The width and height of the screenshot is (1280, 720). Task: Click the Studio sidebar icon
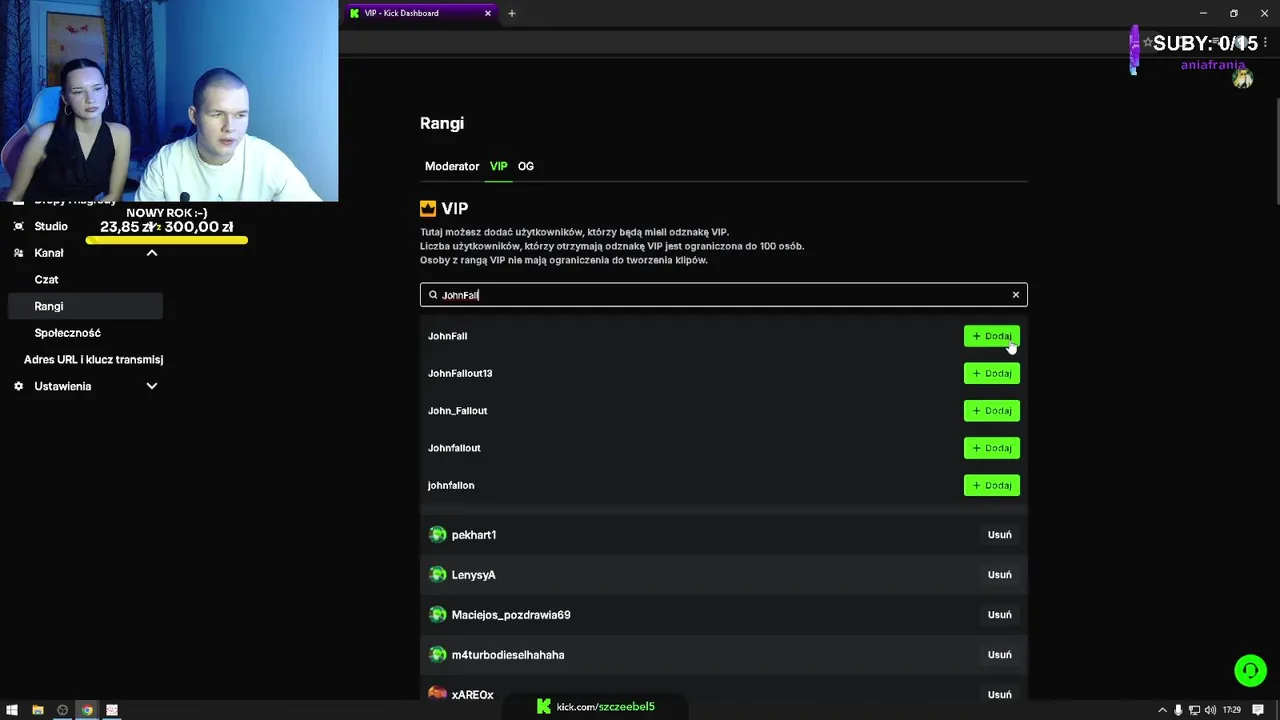[18, 227]
